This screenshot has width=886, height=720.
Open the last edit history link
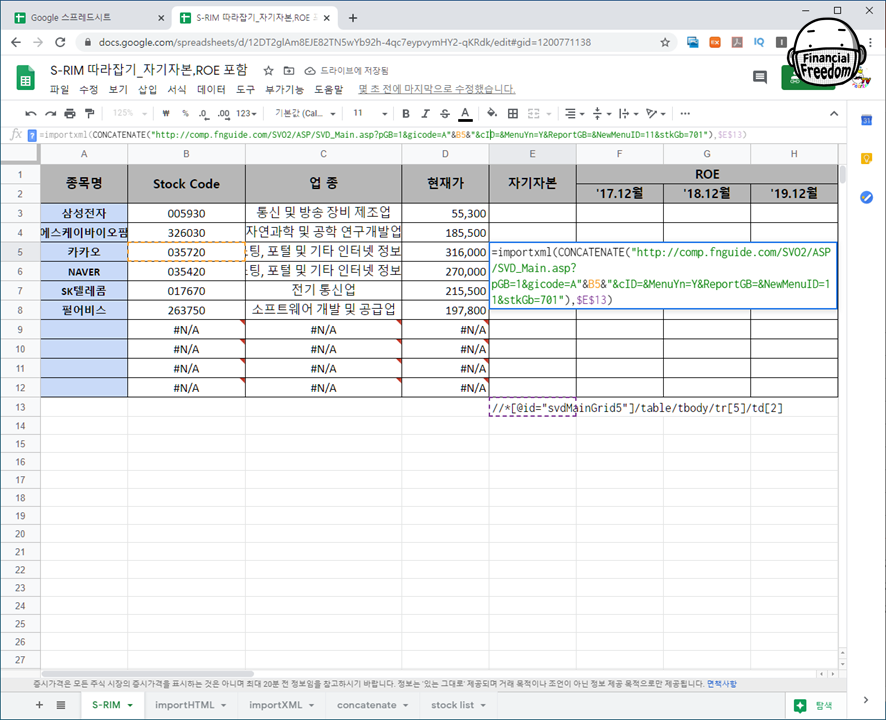click(437, 89)
